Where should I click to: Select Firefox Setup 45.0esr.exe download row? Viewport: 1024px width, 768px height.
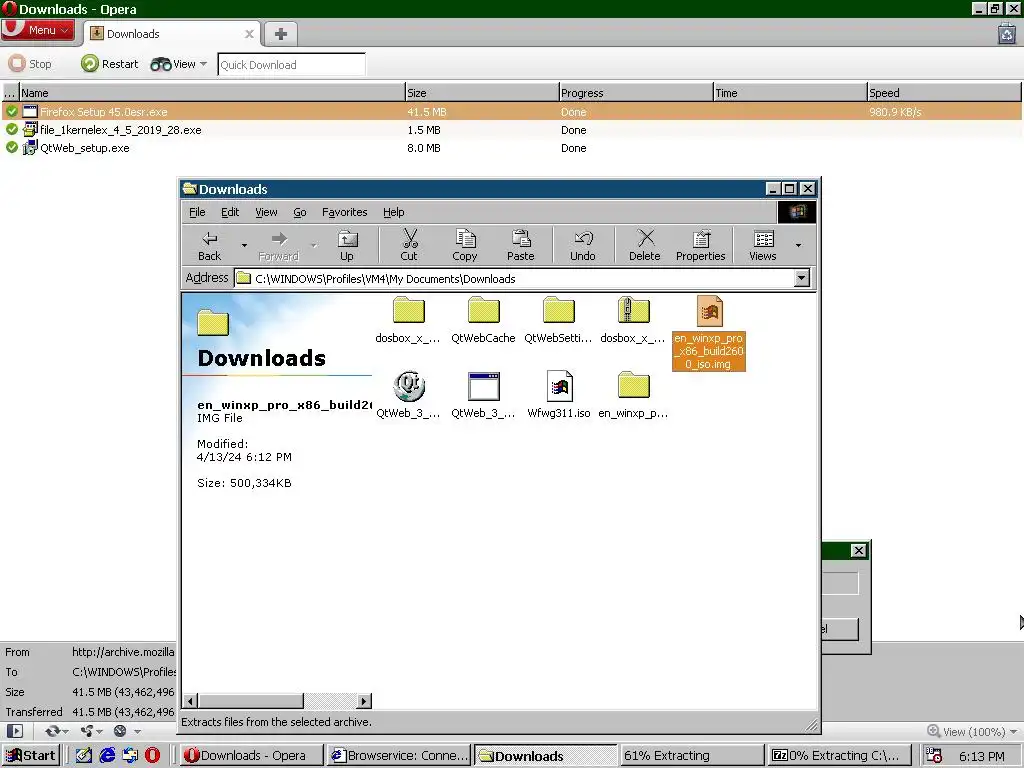tap(512, 112)
